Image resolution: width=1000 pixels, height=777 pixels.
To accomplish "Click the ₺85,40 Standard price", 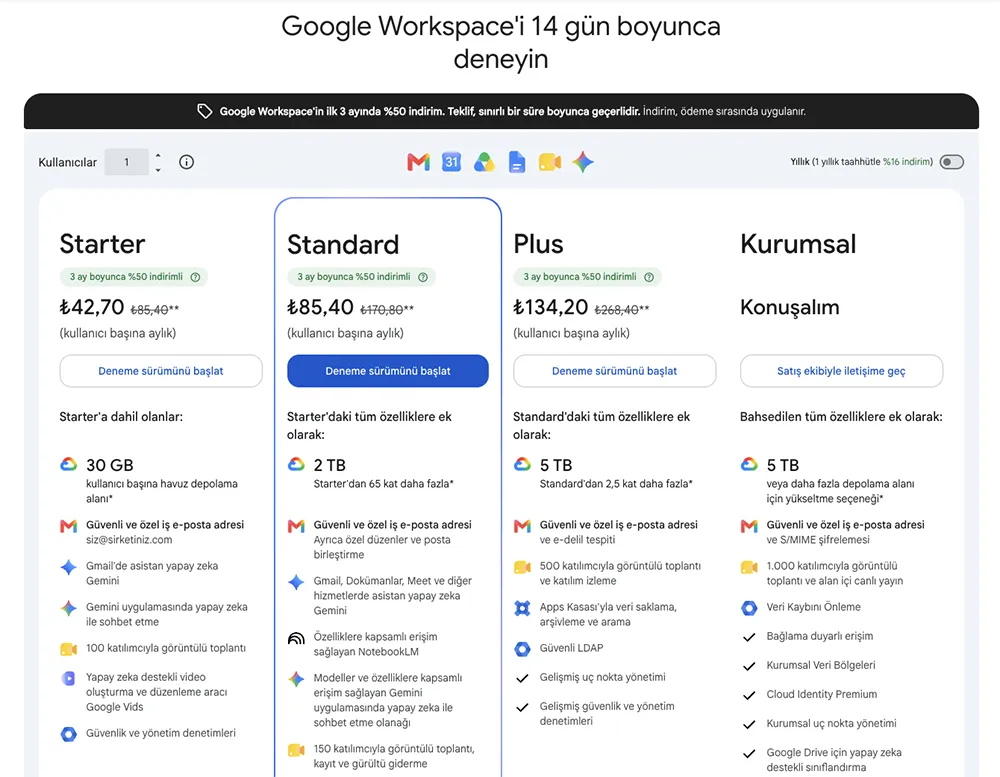I will point(320,307).
